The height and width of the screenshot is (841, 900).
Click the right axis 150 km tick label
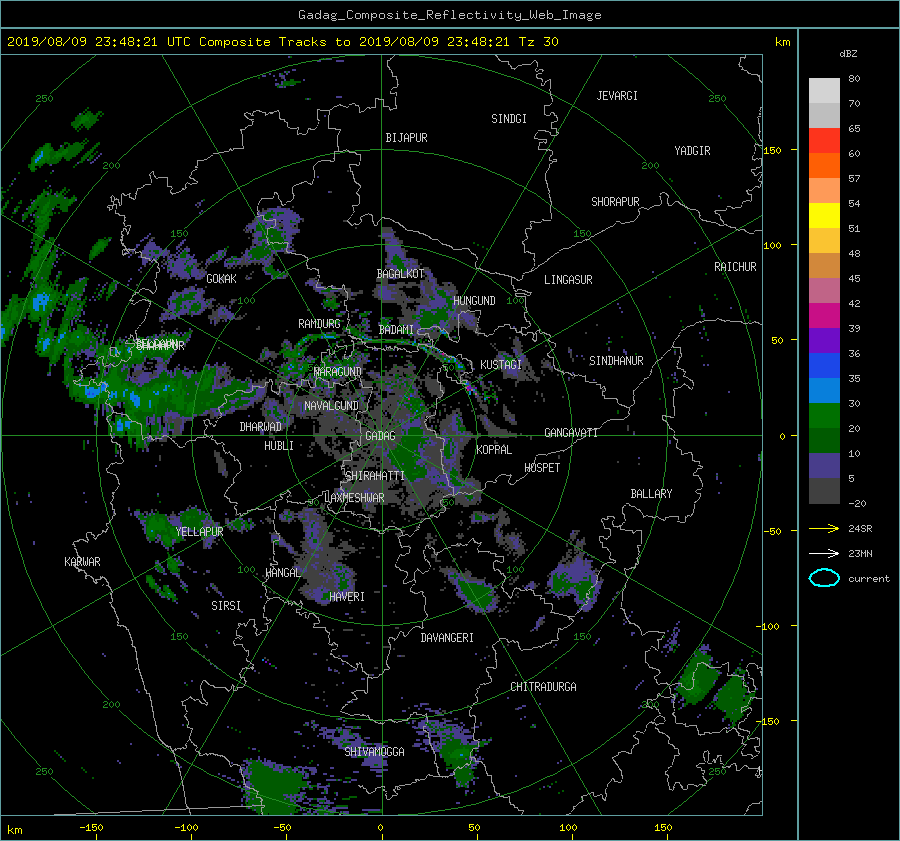pos(773,150)
